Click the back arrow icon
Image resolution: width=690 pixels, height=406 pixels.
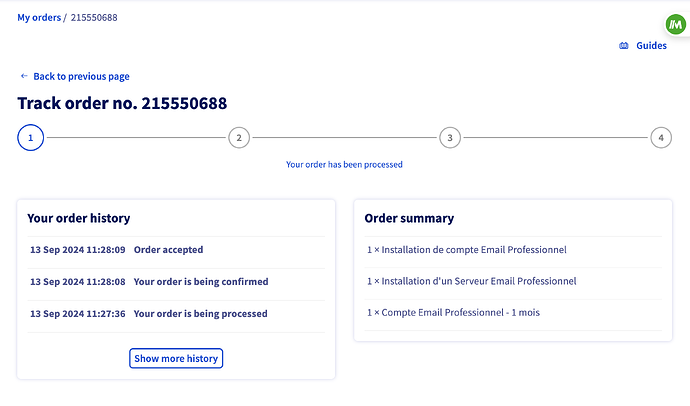tap(24, 76)
